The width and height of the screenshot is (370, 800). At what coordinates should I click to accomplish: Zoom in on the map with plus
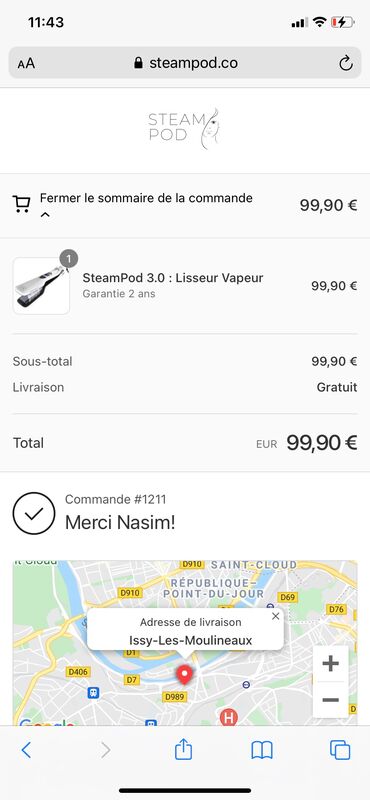331,663
